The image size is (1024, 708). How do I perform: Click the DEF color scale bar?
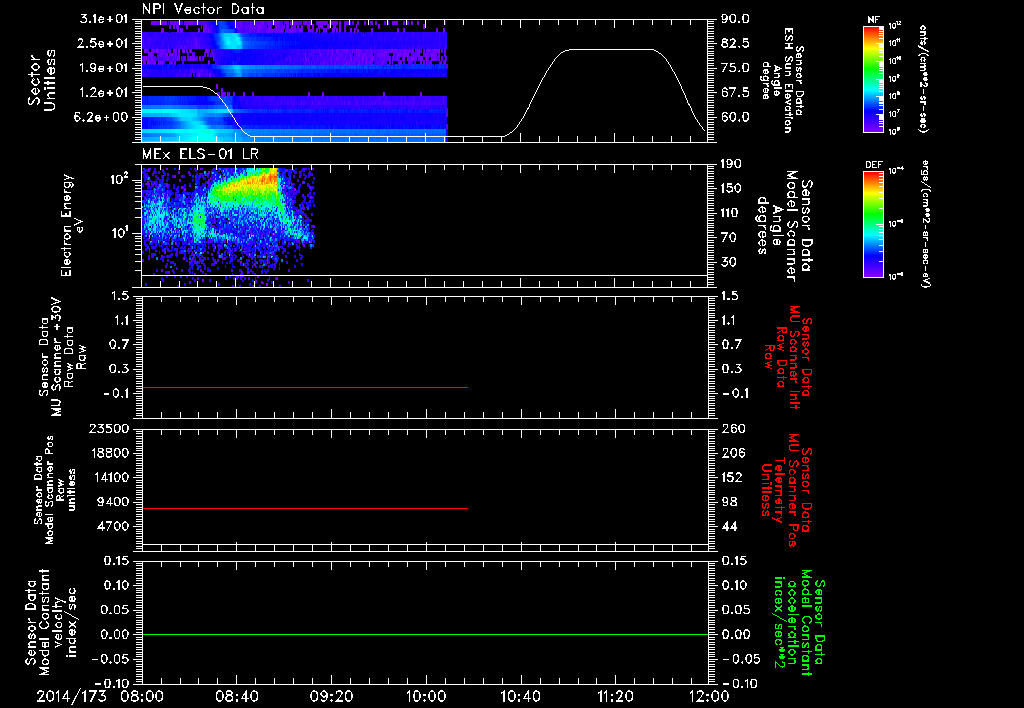tap(874, 224)
